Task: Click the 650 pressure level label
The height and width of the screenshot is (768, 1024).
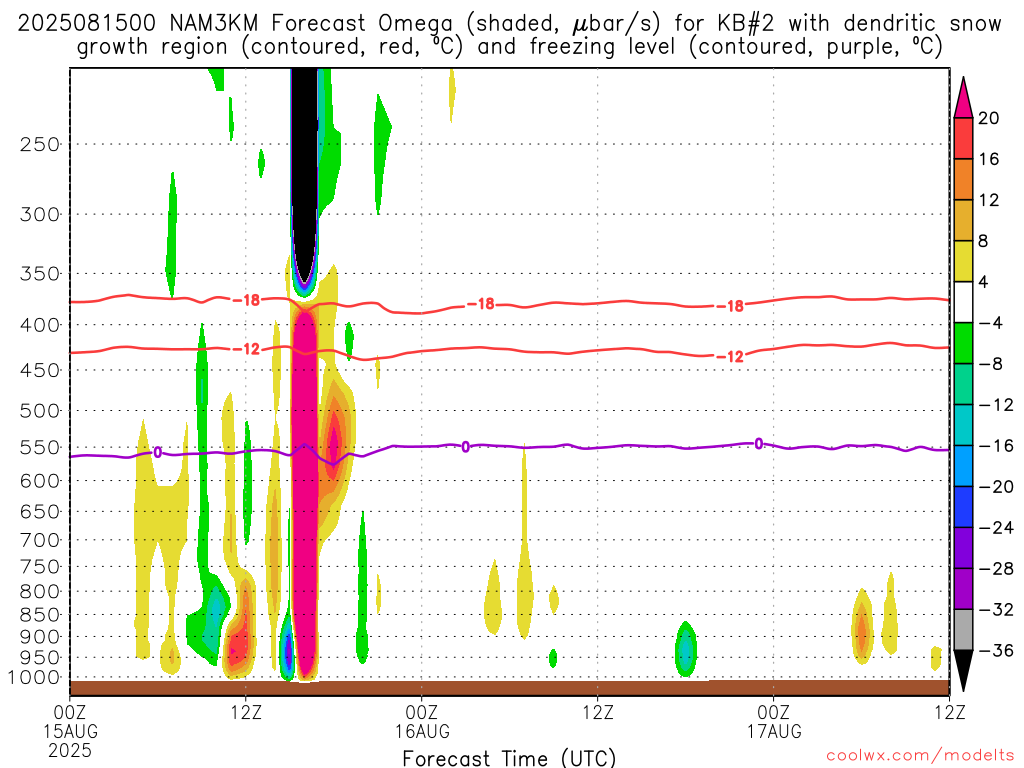Action: point(40,511)
